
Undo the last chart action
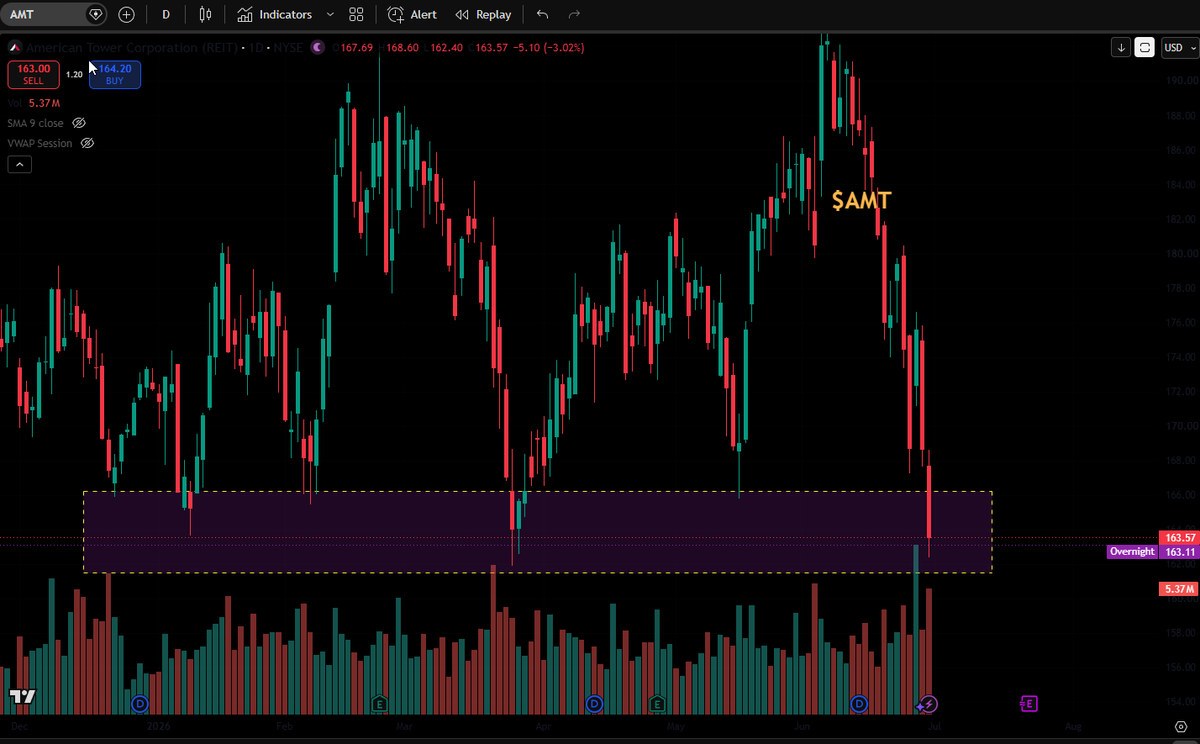pyautogui.click(x=542, y=15)
